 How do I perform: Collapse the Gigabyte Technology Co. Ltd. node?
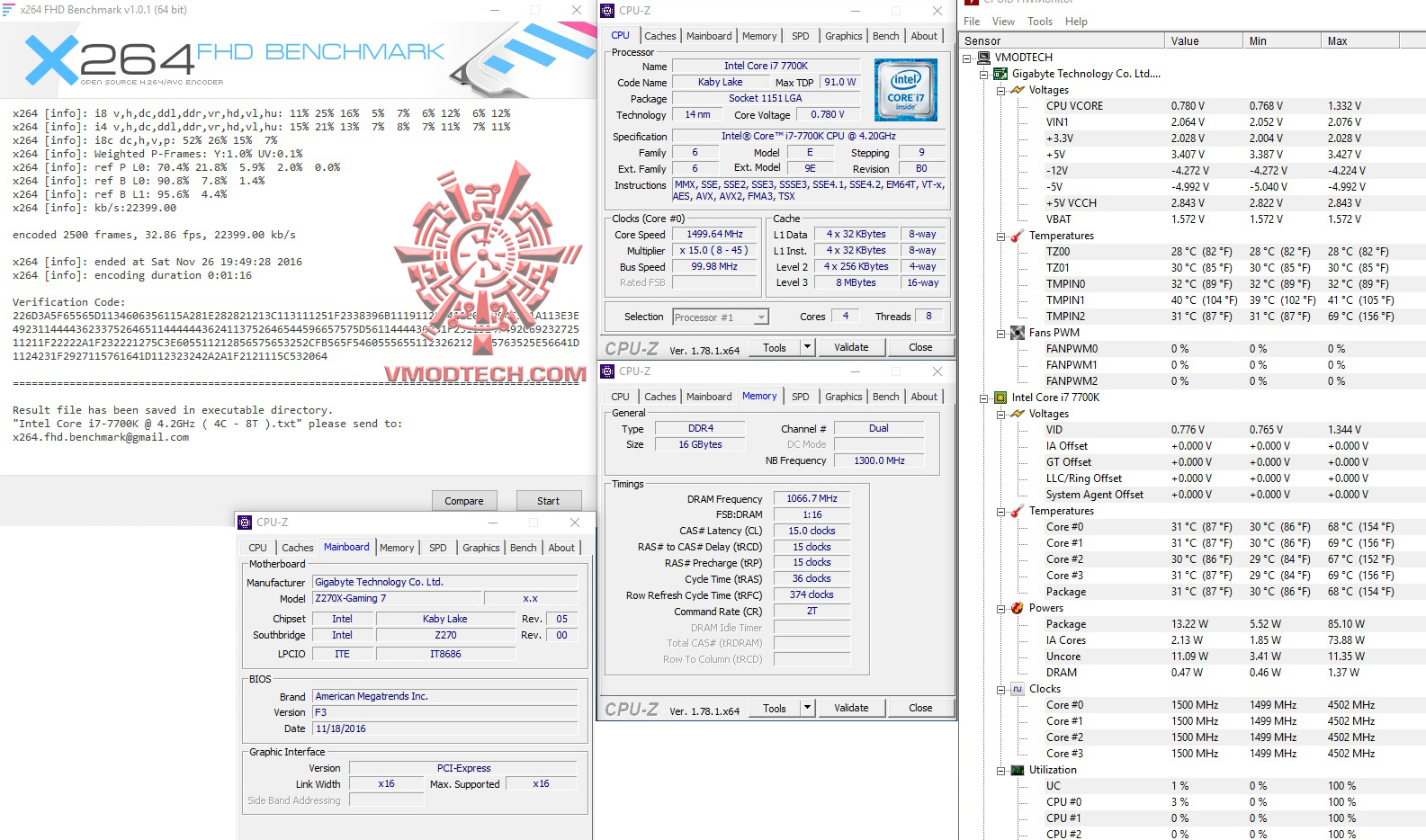pyautogui.click(x=984, y=74)
